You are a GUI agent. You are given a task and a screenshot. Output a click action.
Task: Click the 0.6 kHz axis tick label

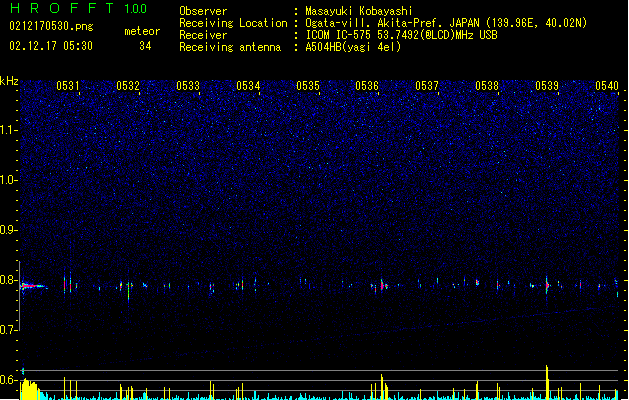tap(8, 380)
